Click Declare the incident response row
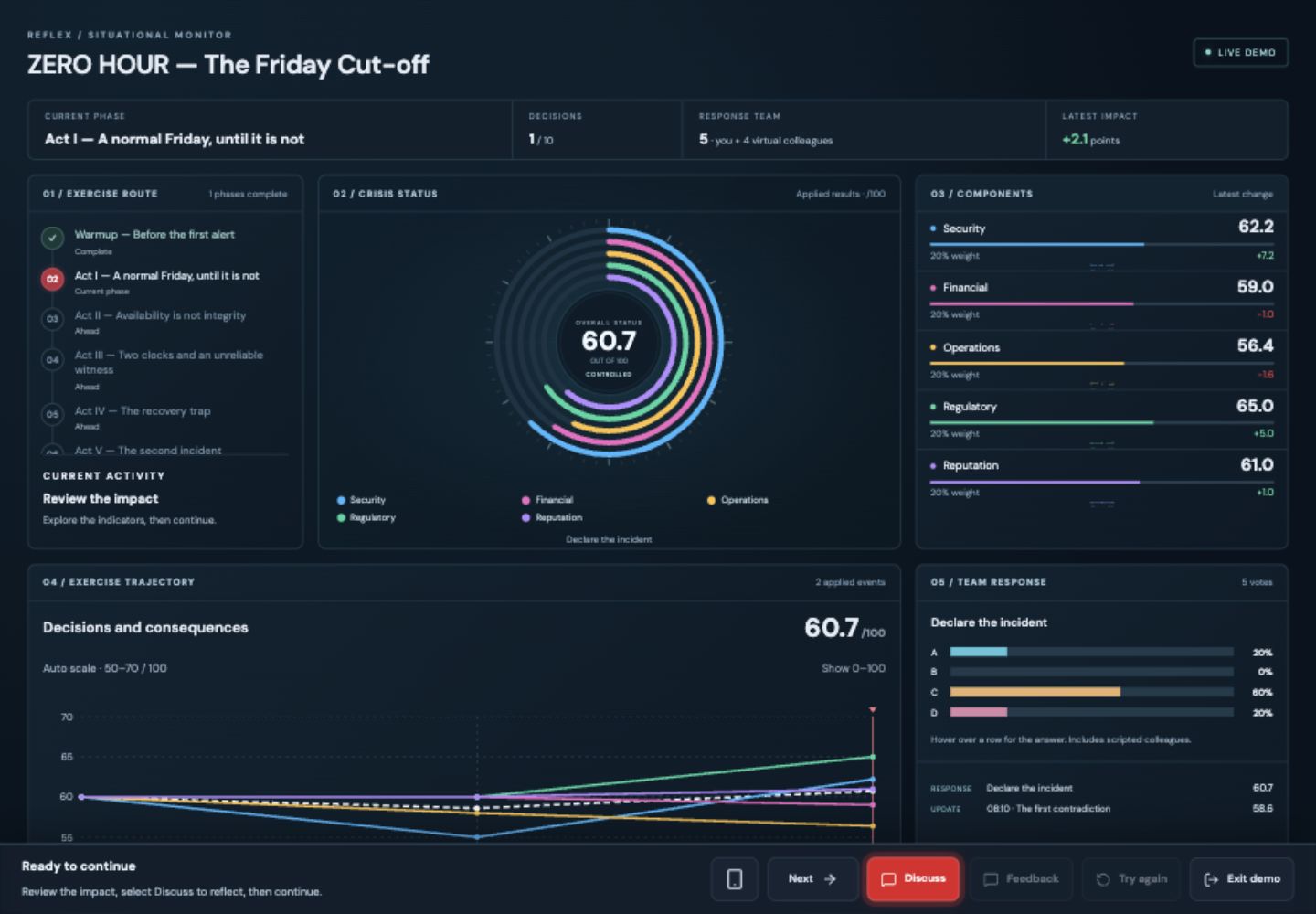 click(x=1101, y=788)
